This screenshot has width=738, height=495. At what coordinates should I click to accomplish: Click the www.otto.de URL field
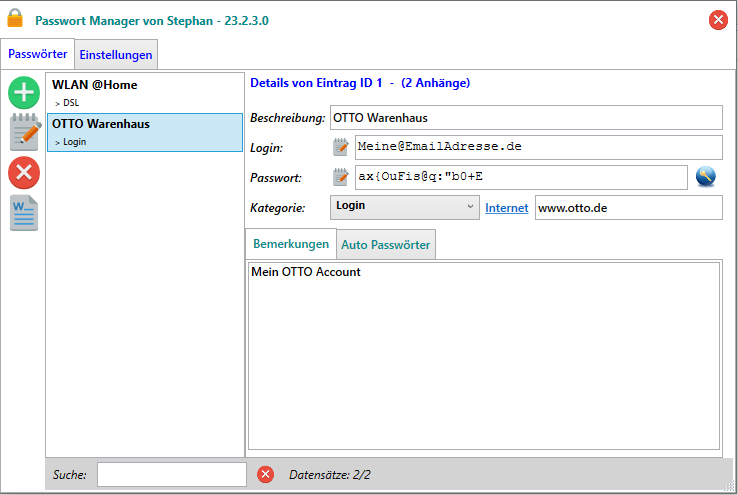tap(627, 208)
